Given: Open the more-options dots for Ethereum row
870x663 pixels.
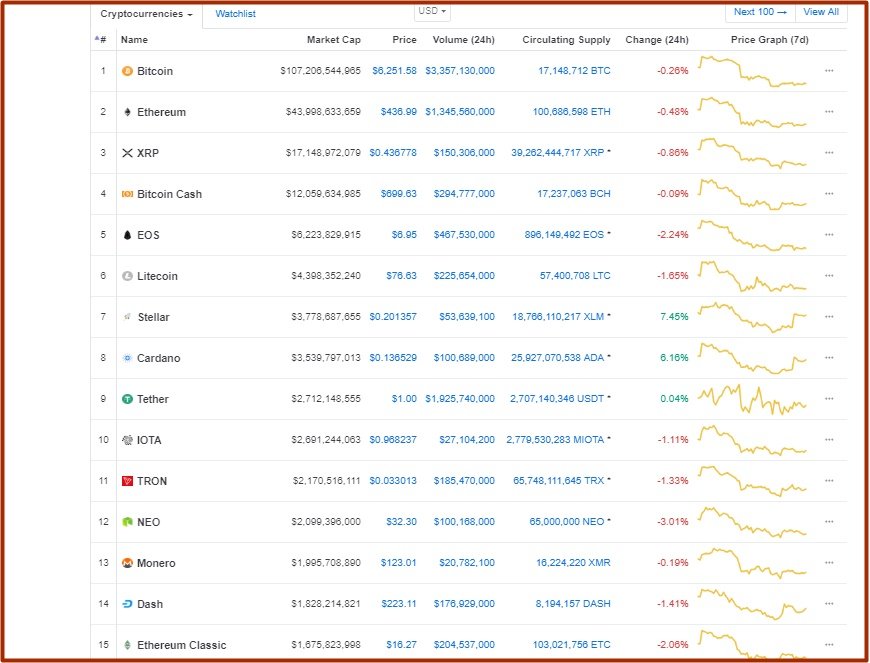Looking at the screenshot, I should point(829,112).
